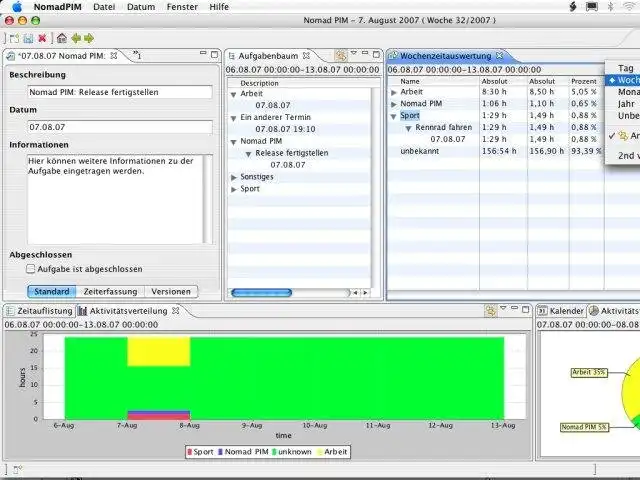
Task: Navigate back with green left arrow
Action: pyautogui.click(x=76, y=38)
